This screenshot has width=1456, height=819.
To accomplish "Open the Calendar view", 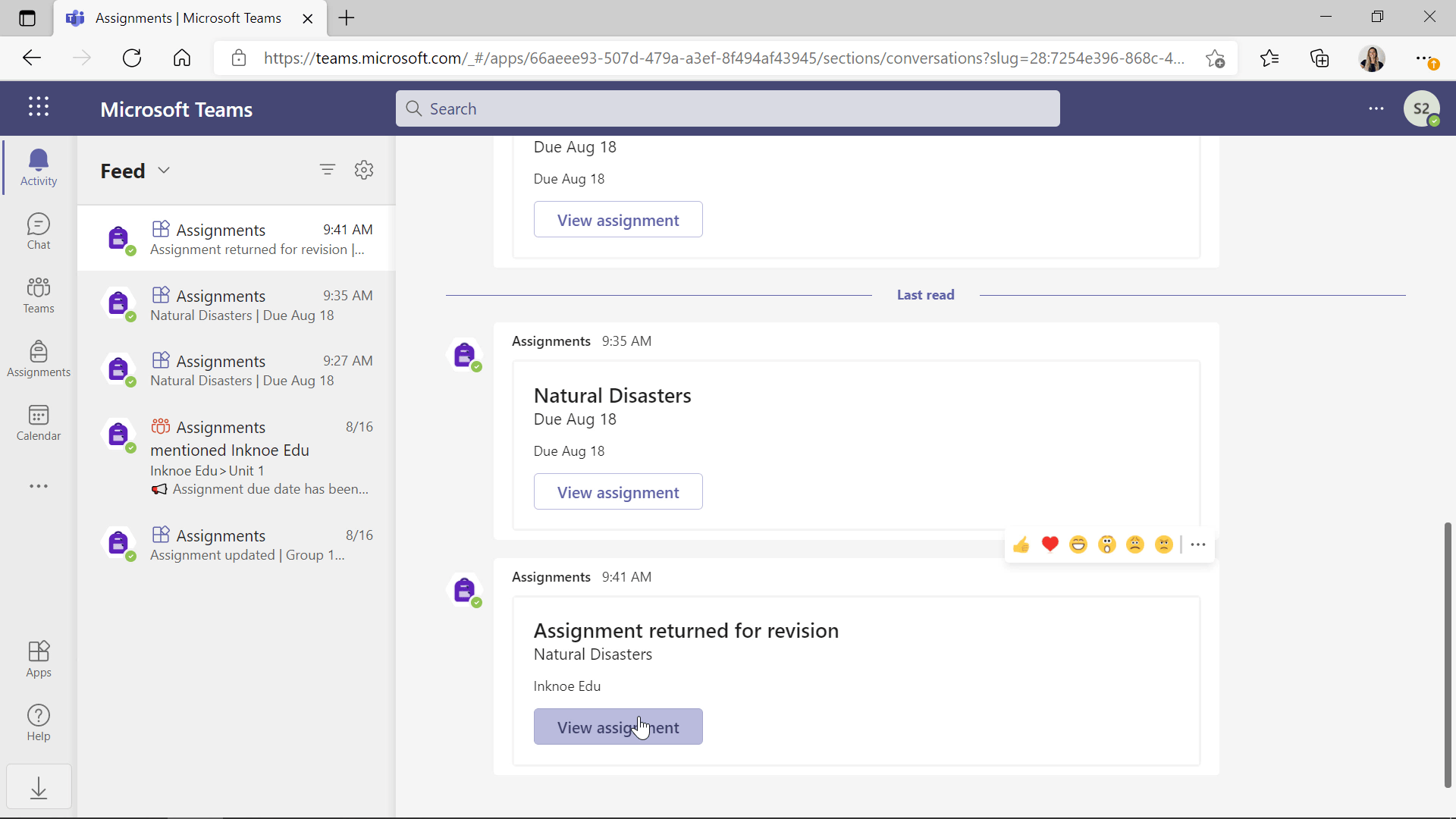I will pos(38,420).
